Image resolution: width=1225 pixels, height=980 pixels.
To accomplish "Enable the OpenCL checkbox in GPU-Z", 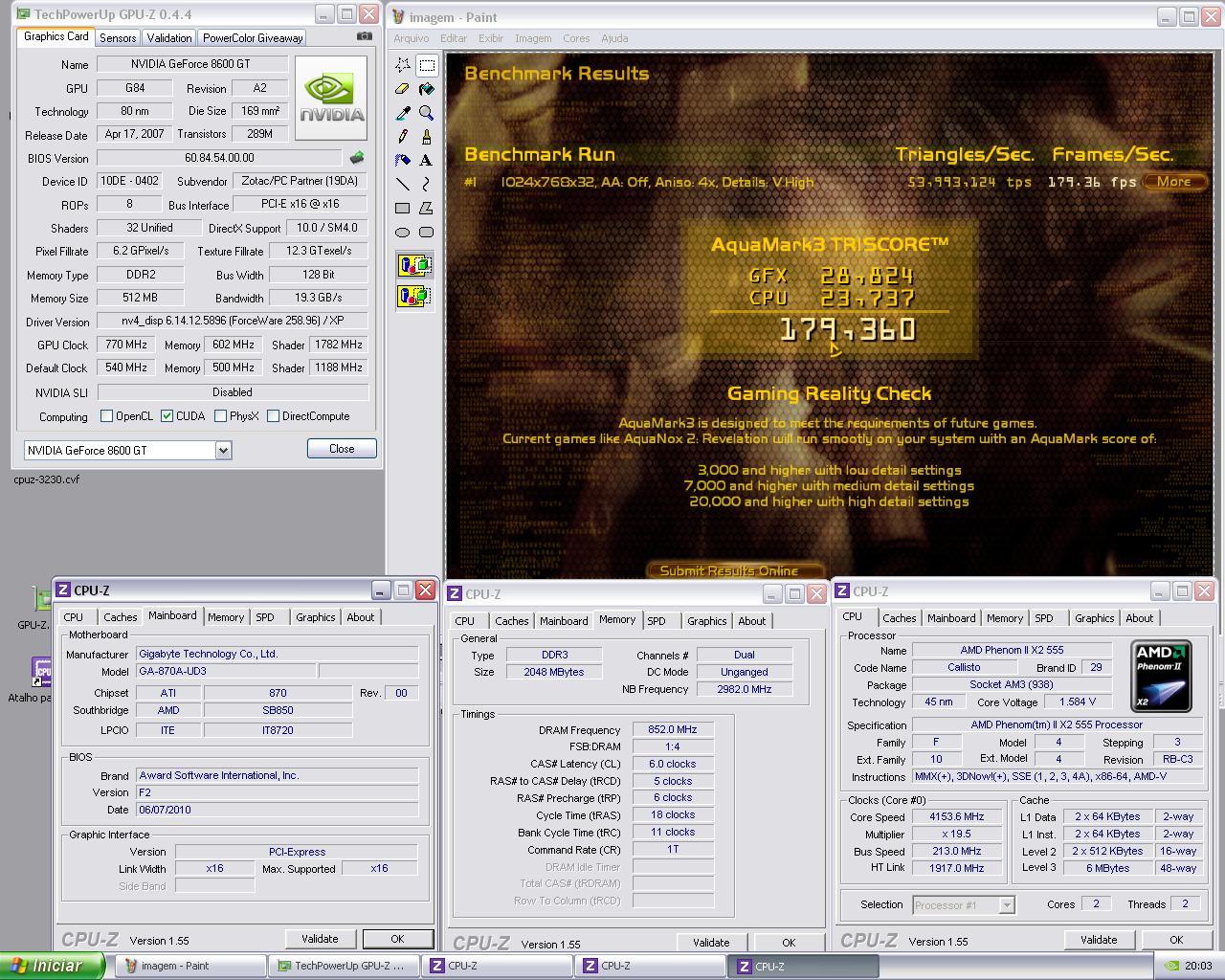I will pyautogui.click(x=107, y=416).
